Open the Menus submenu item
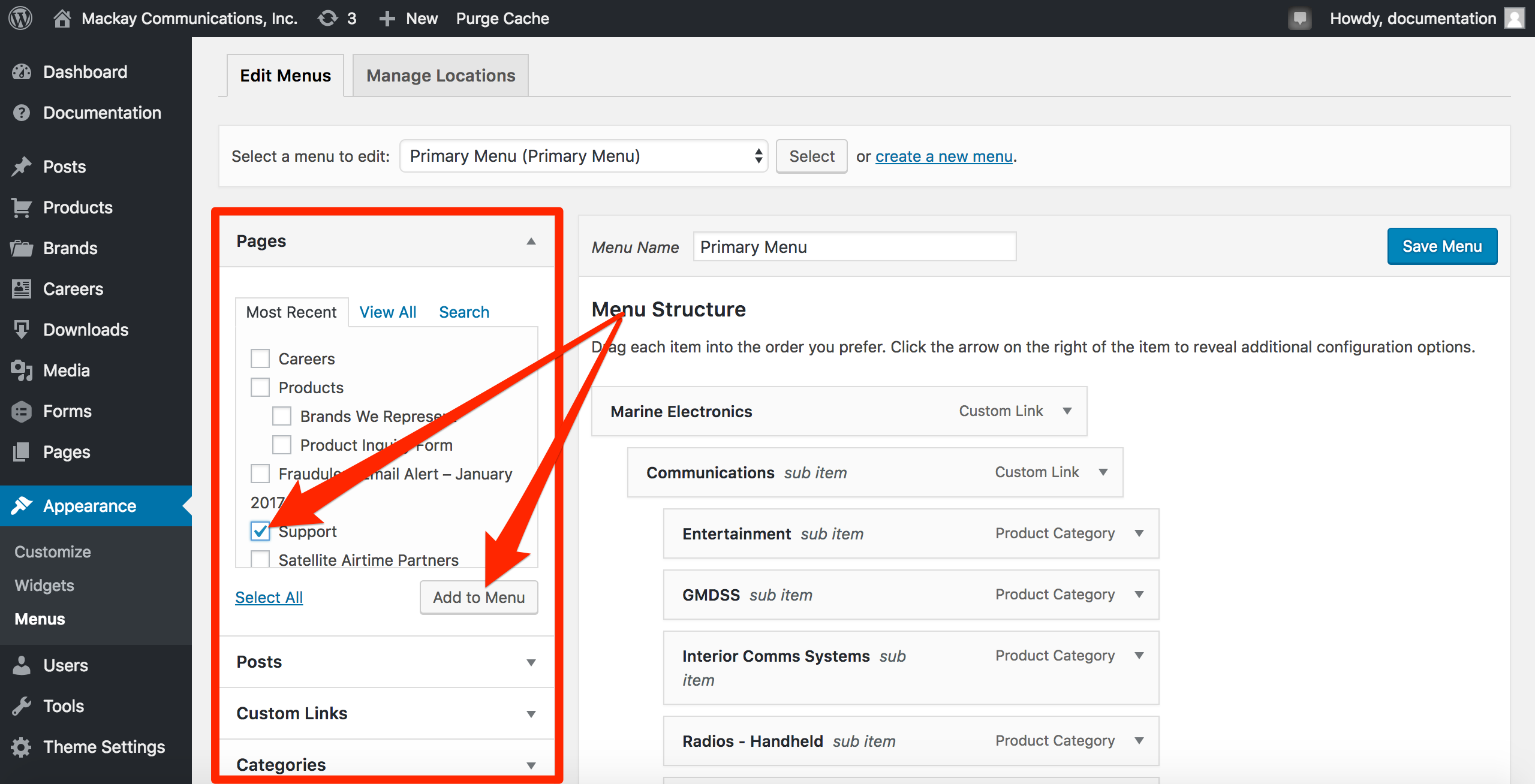The image size is (1535, 784). [x=40, y=619]
